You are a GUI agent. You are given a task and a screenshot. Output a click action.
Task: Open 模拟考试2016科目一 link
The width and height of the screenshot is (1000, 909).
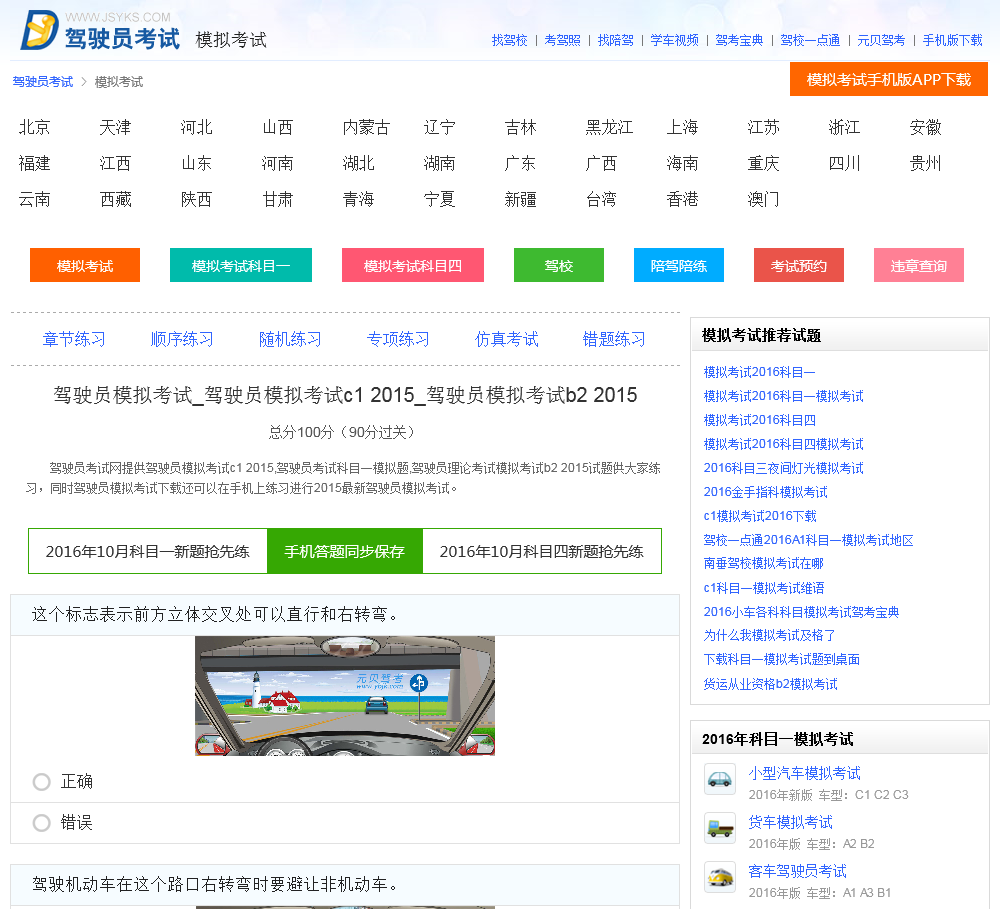759,372
